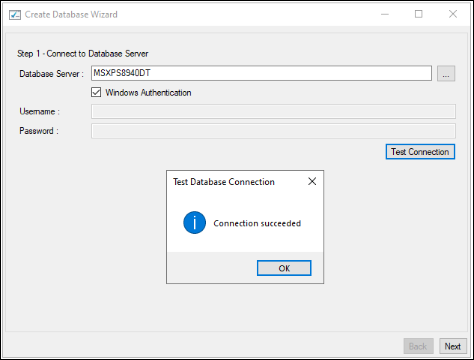Toggle the Windows Authentication checkbox

click(96, 92)
